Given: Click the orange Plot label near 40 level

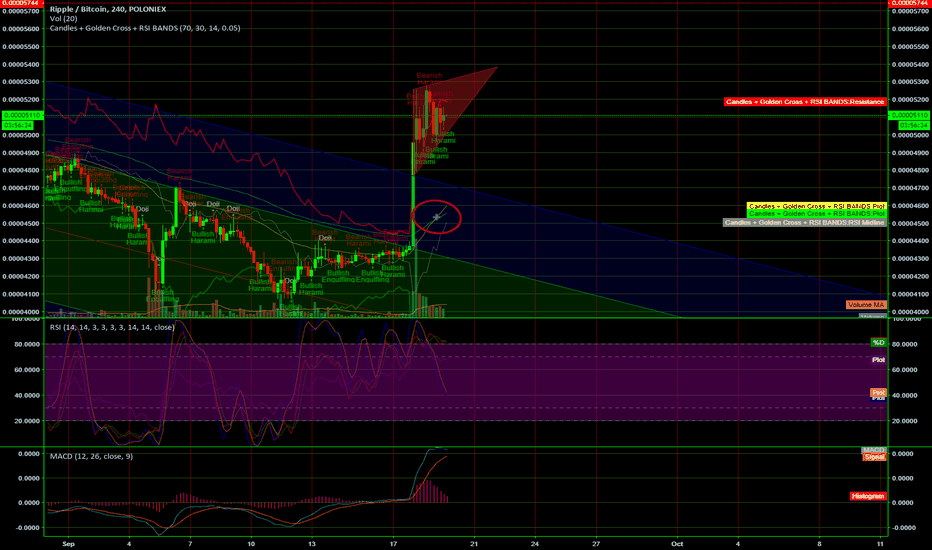Looking at the screenshot, I should [878, 392].
